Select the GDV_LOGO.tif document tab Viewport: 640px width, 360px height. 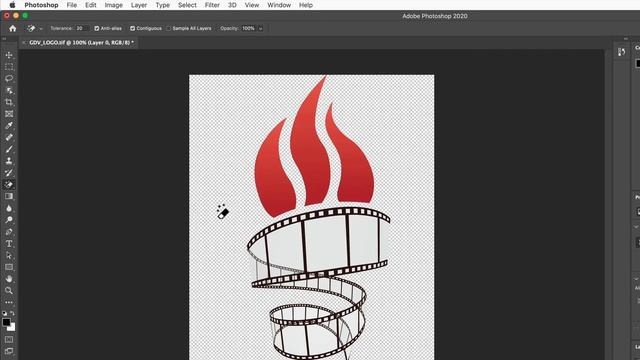tap(81, 42)
